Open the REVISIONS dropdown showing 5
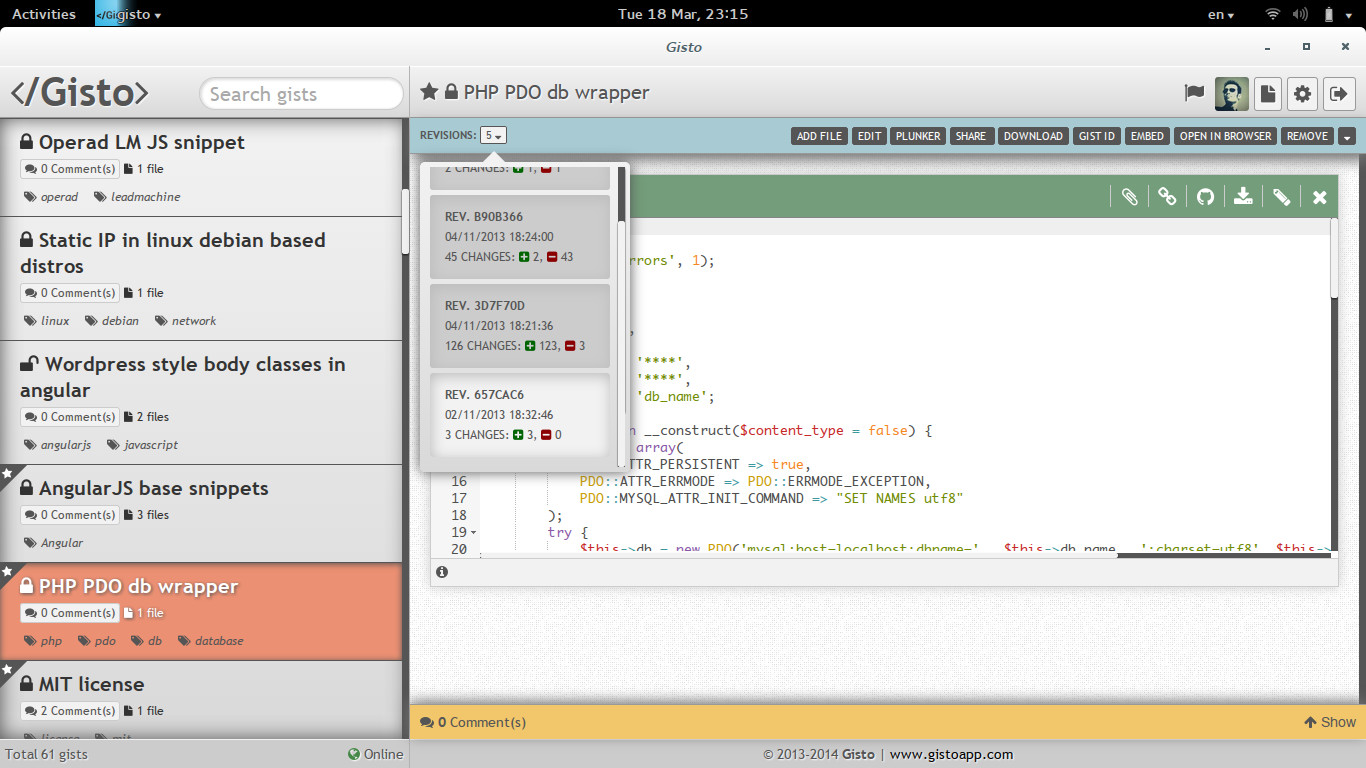 click(493, 135)
